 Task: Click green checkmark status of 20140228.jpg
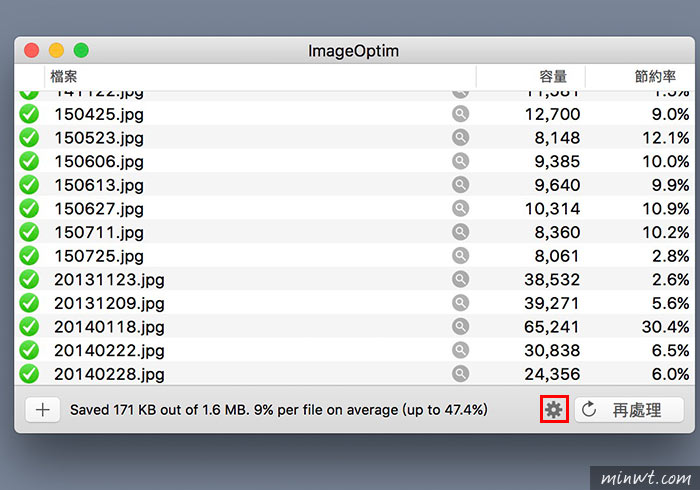pyautogui.click(x=29, y=374)
